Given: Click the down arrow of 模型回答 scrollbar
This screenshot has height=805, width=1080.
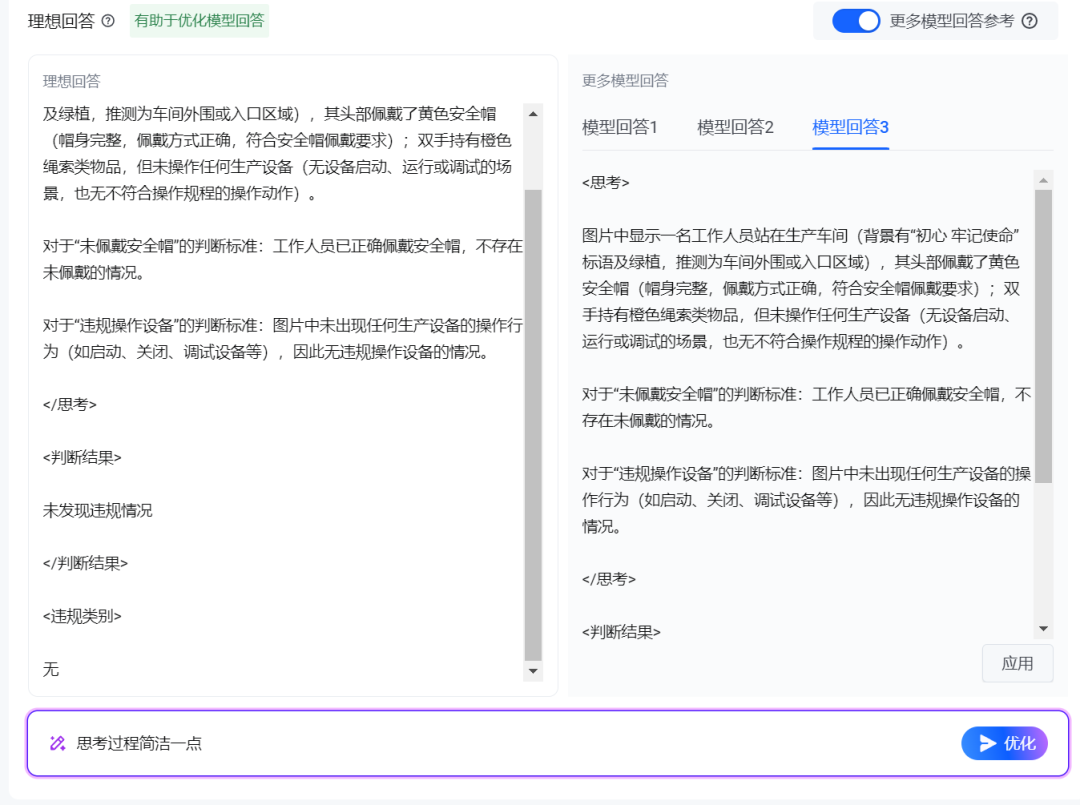Looking at the screenshot, I should coord(1043,628).
